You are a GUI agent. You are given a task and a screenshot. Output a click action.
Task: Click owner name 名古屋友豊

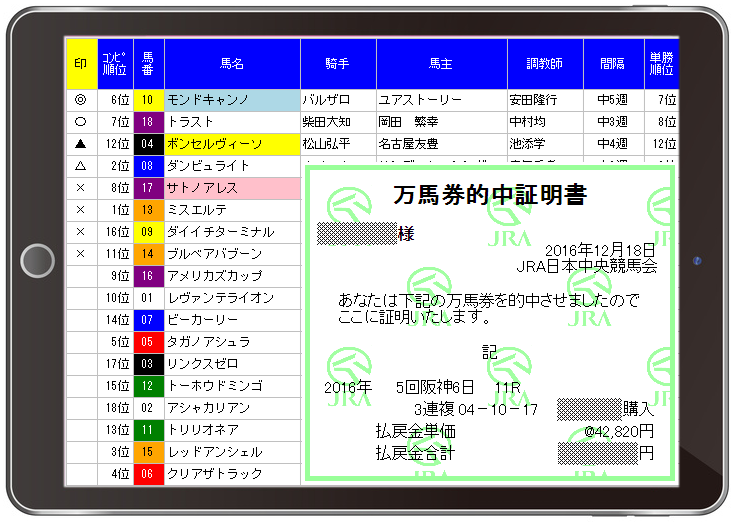click(x=408, y=144)
